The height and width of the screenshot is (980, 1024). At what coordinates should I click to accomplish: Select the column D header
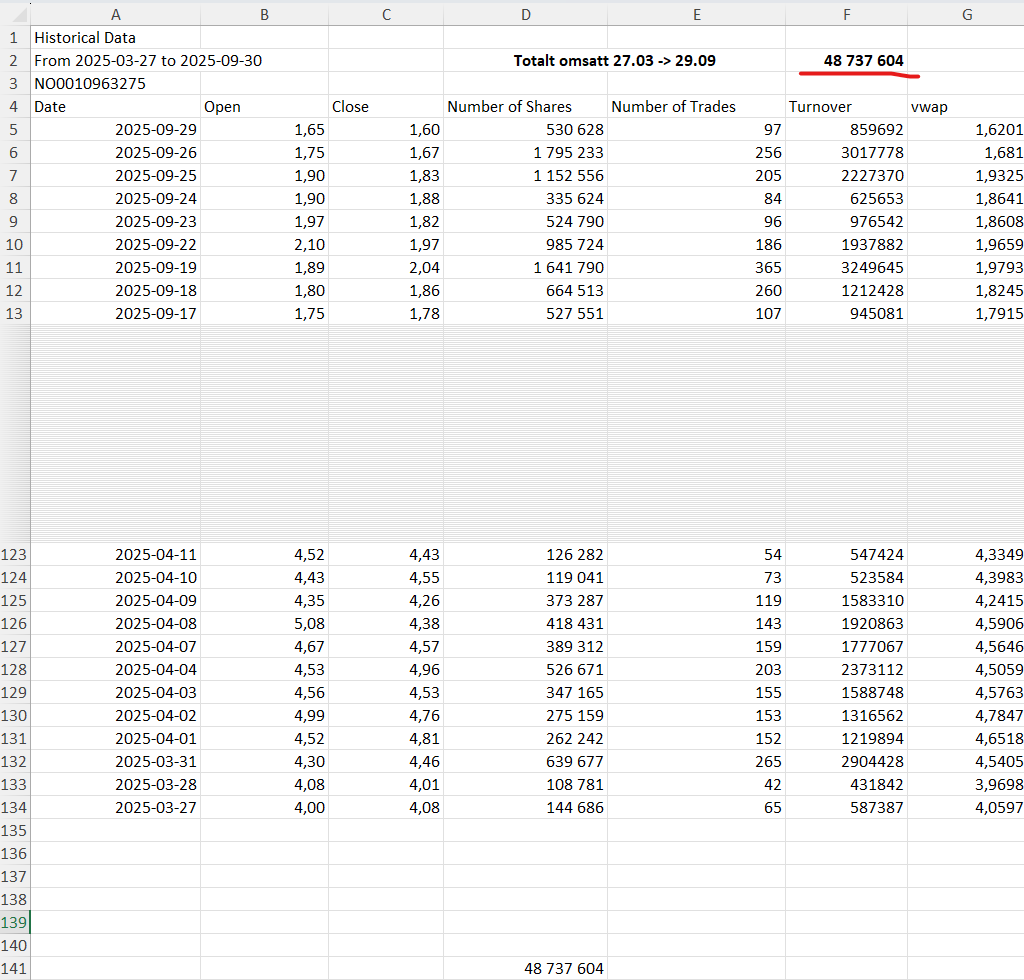pyautogui.click(x=525, y=14)
